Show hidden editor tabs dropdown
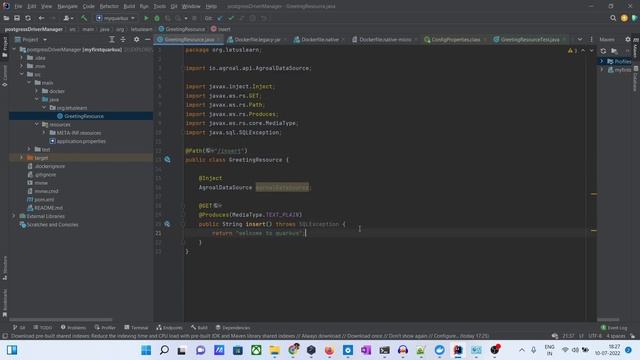Viewport: 640px width, 360px height. [580, 40]
